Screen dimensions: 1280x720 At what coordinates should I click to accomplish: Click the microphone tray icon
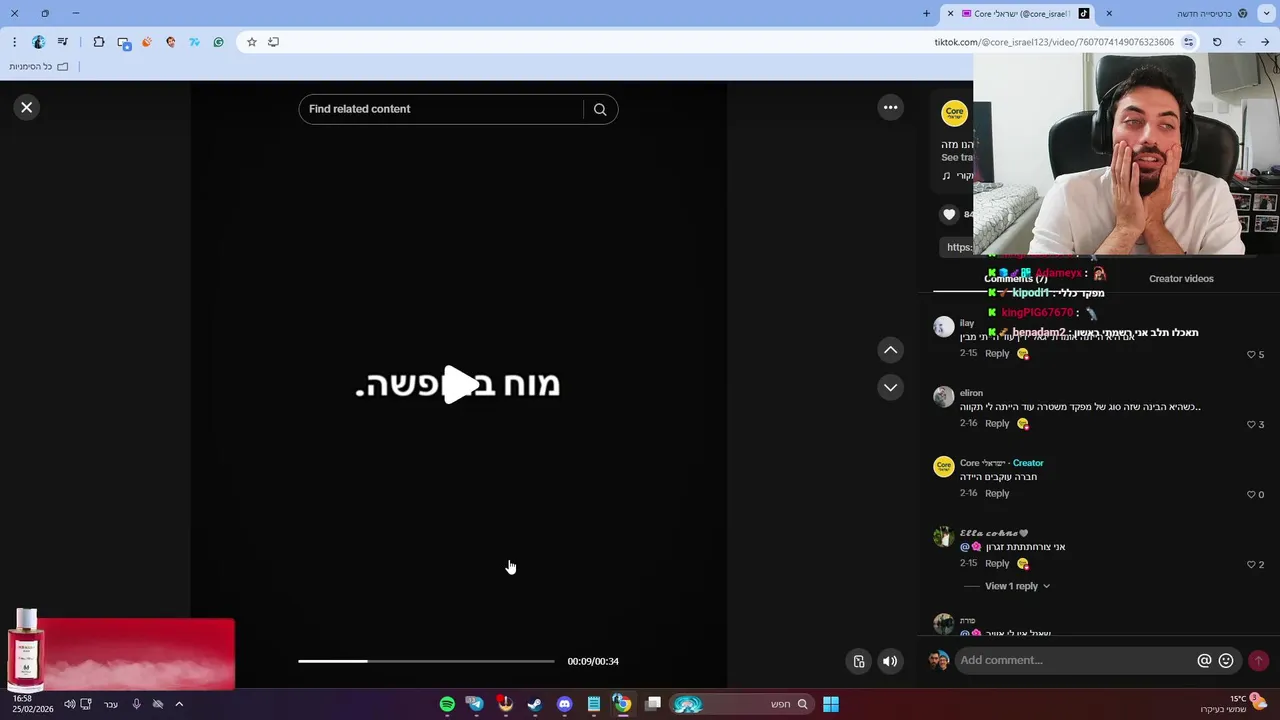click(136, 704)
